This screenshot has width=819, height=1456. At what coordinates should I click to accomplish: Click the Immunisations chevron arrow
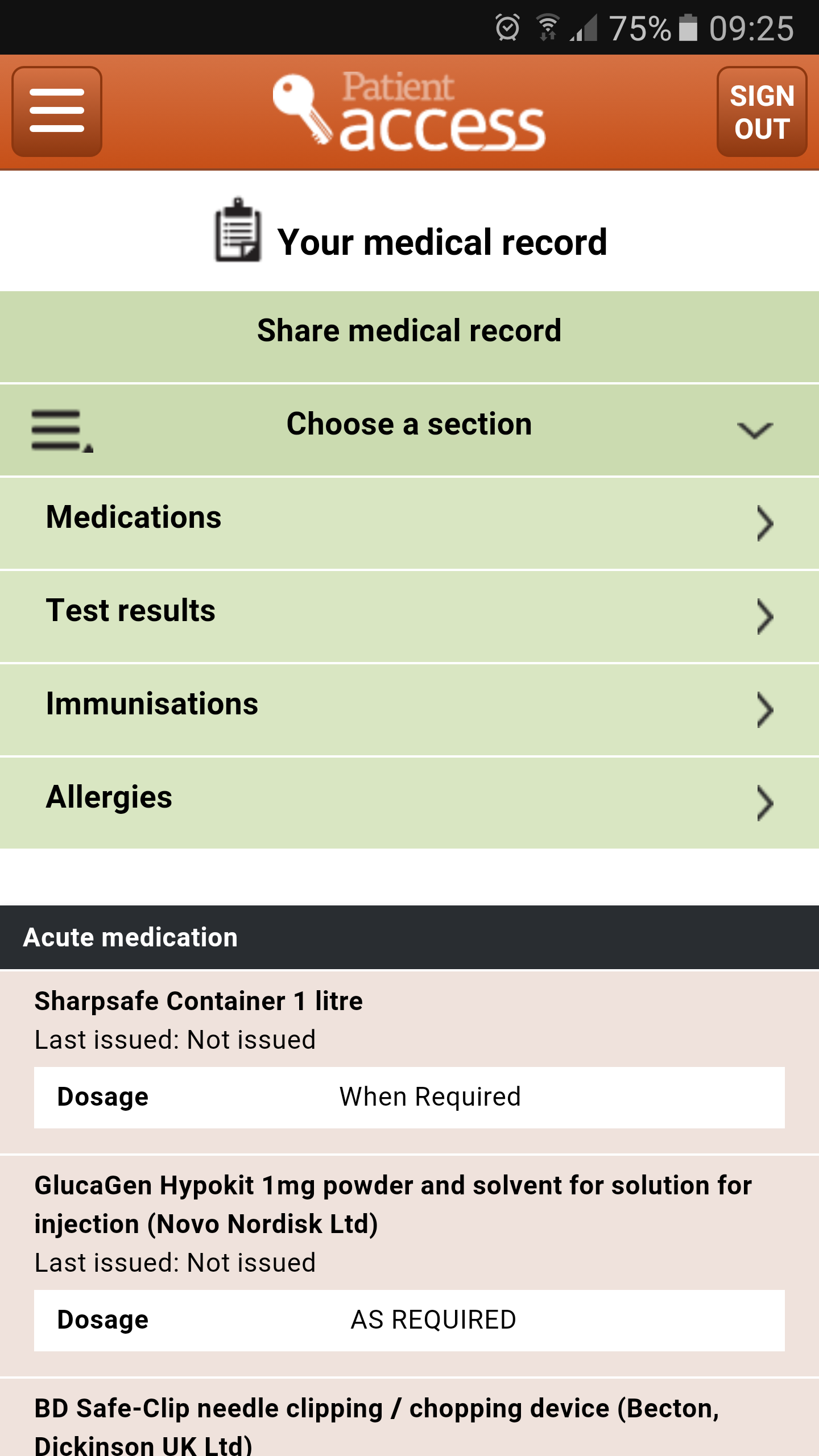point(765,710)
